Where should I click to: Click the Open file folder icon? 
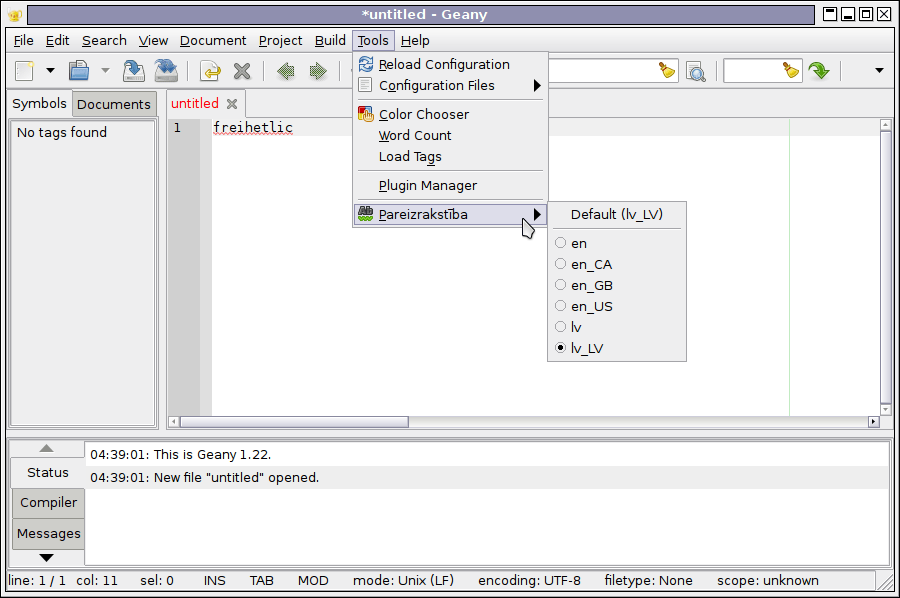79,71
